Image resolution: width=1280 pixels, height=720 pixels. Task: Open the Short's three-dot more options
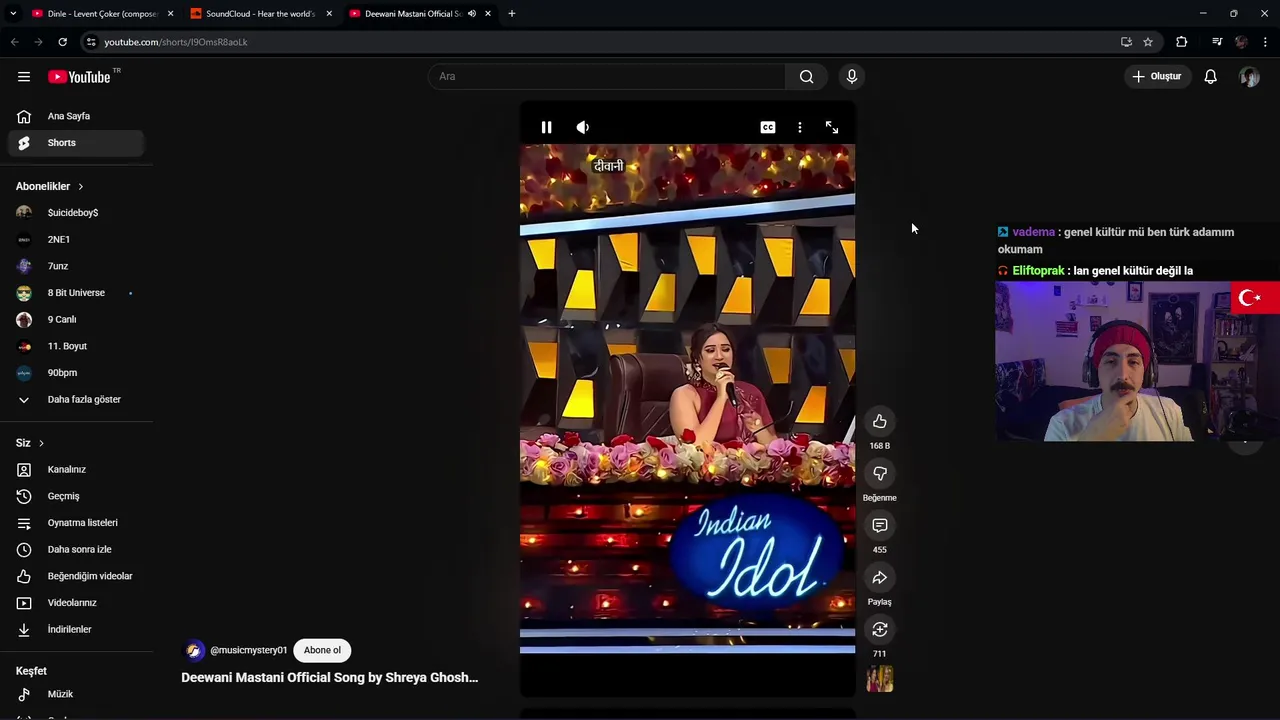pos(800,127)
